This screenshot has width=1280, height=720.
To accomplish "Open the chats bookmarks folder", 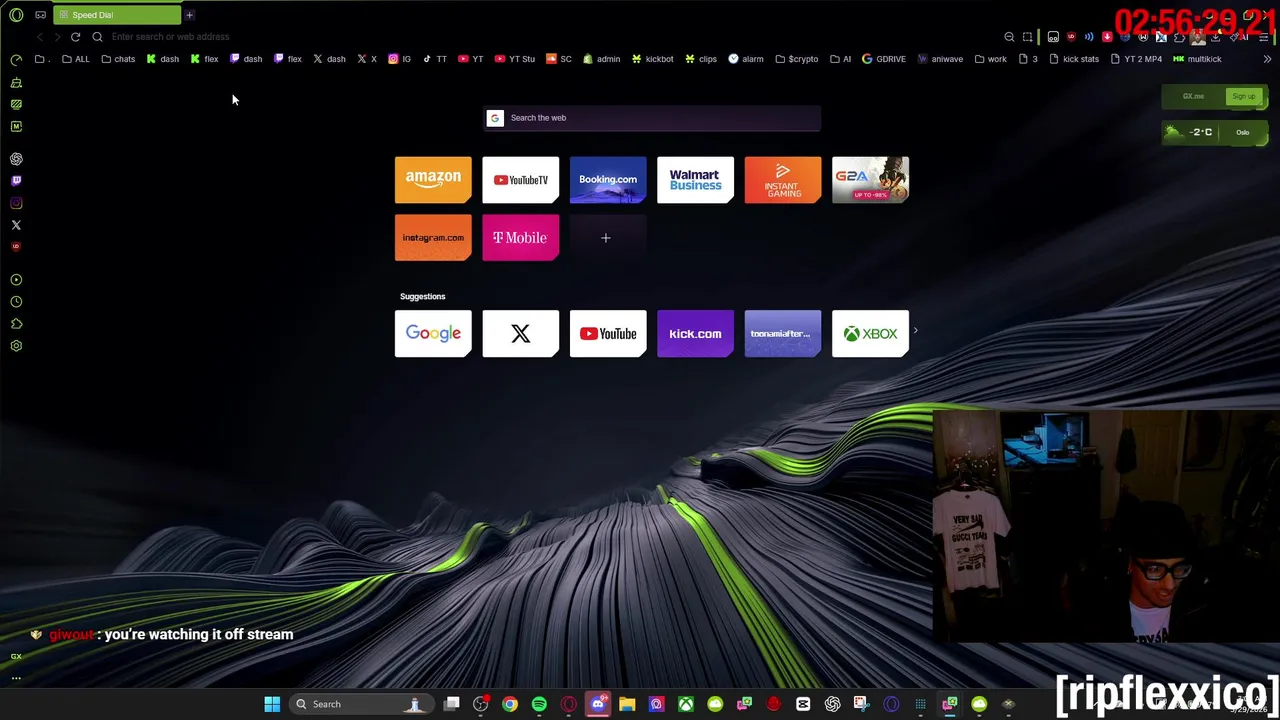I will pos(118,59).
